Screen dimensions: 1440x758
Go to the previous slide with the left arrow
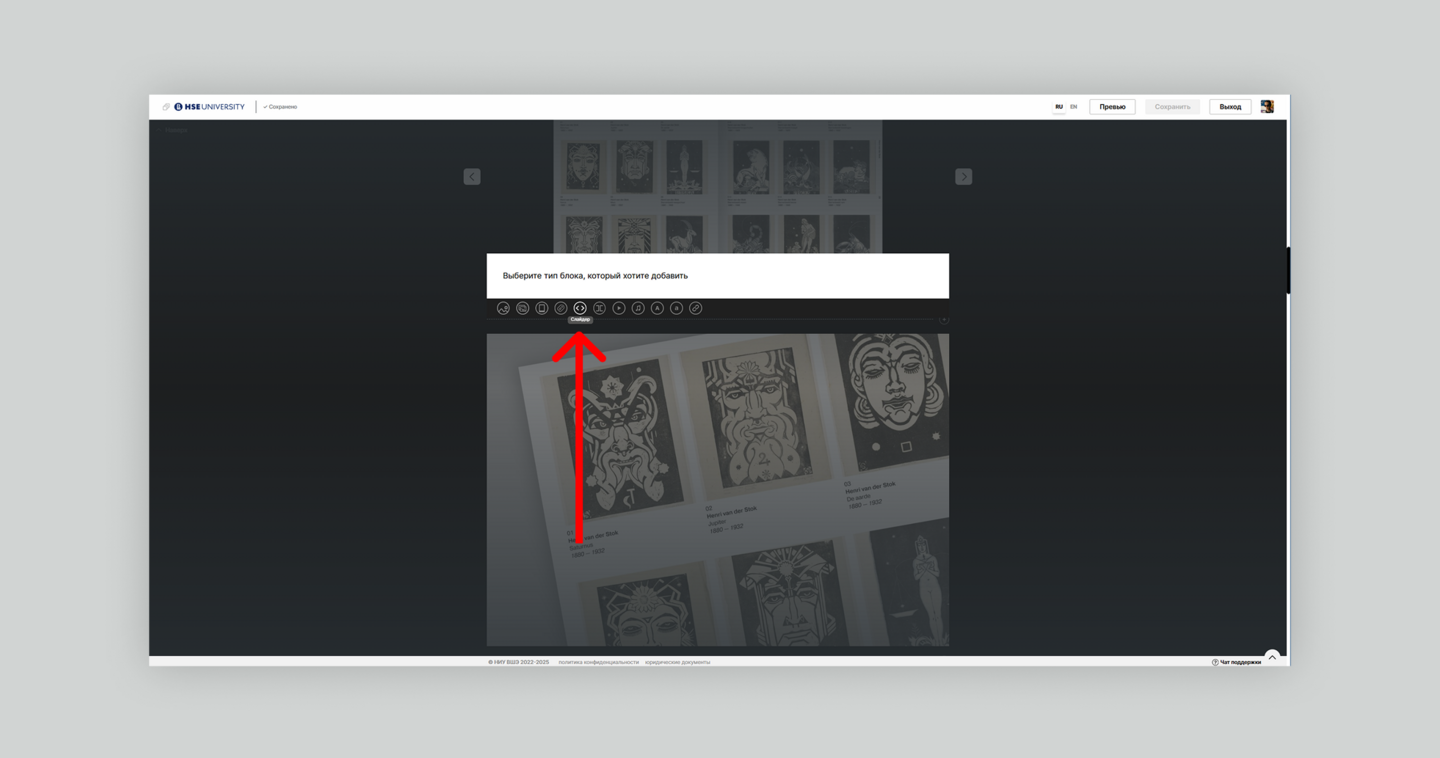click(472, 177)
